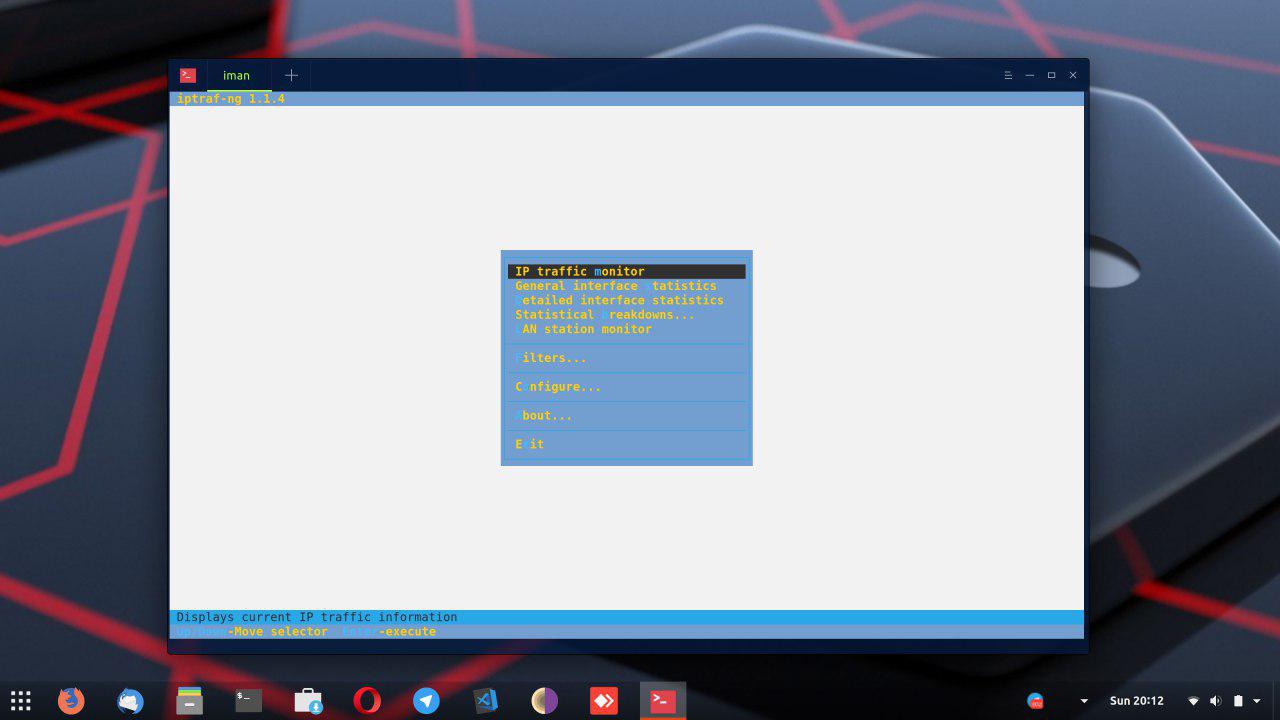This screenshot has width=1280, height=720.
Task: Add a new terminal tab with plus
Action: pyautogui.click(x=291, y=75)
